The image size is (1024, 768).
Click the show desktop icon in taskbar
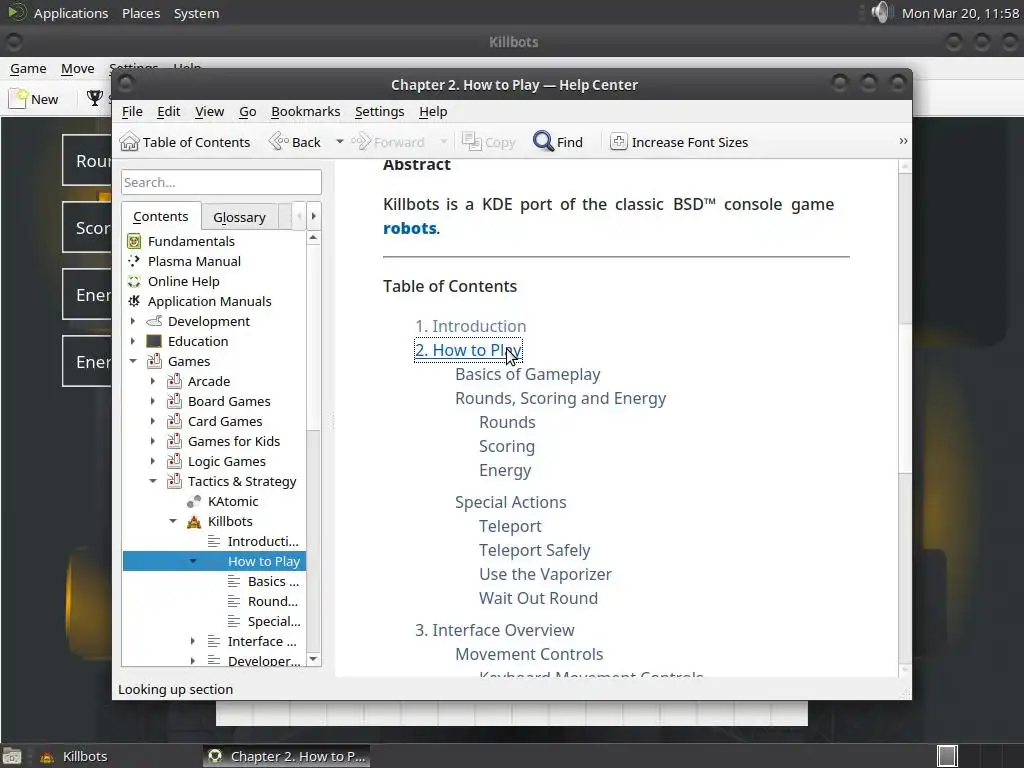[12, 756]
